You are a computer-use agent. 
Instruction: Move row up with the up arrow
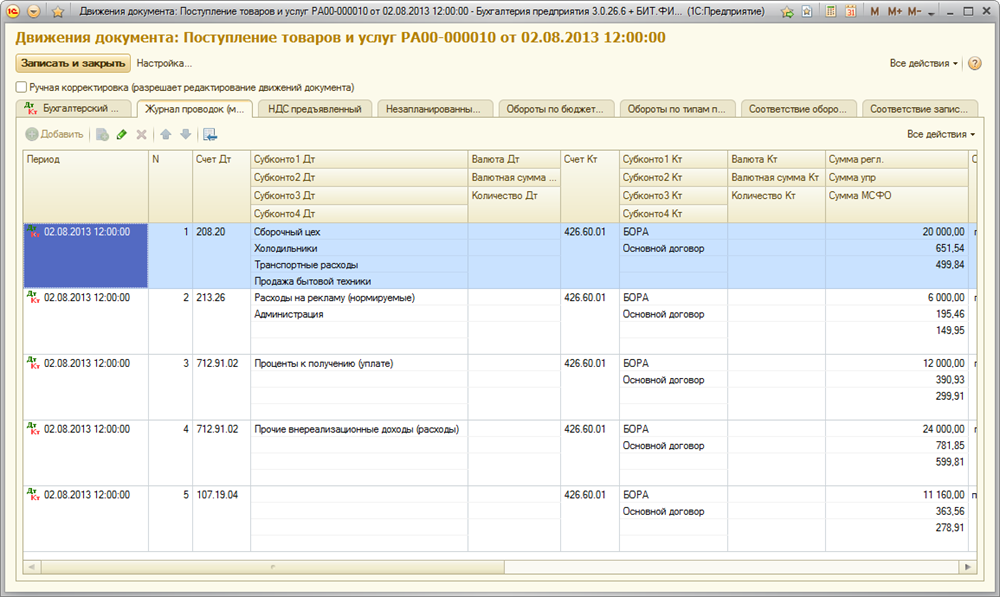[166, 134]
